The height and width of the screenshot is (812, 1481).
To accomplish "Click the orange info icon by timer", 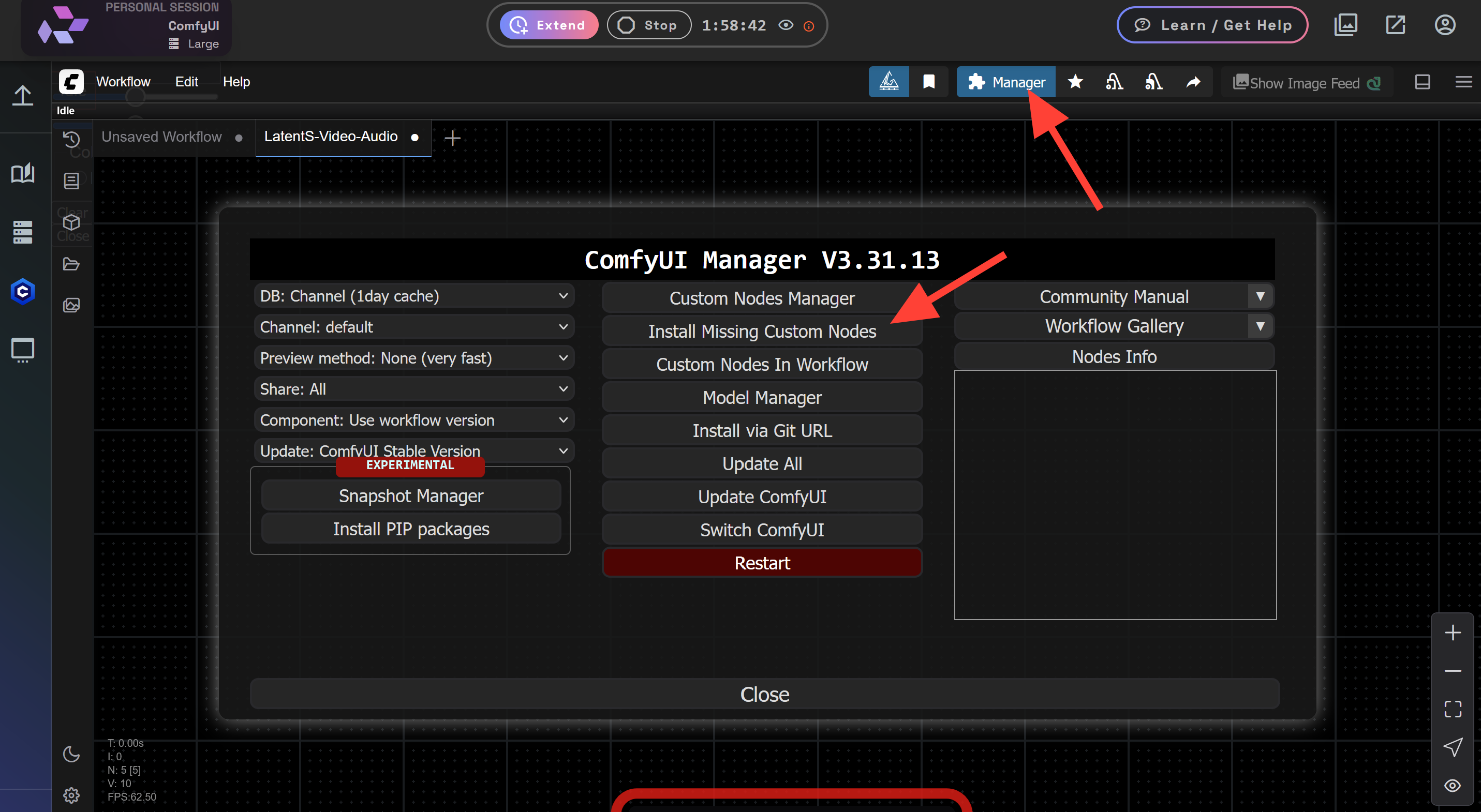I will pyautogui.click(x=808, y=26).
